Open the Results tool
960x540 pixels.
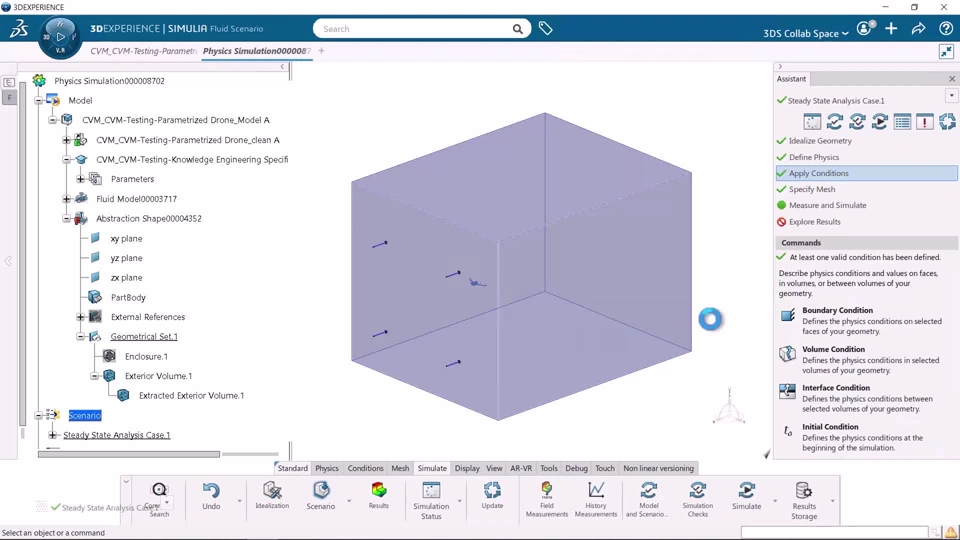coord(379,490)
